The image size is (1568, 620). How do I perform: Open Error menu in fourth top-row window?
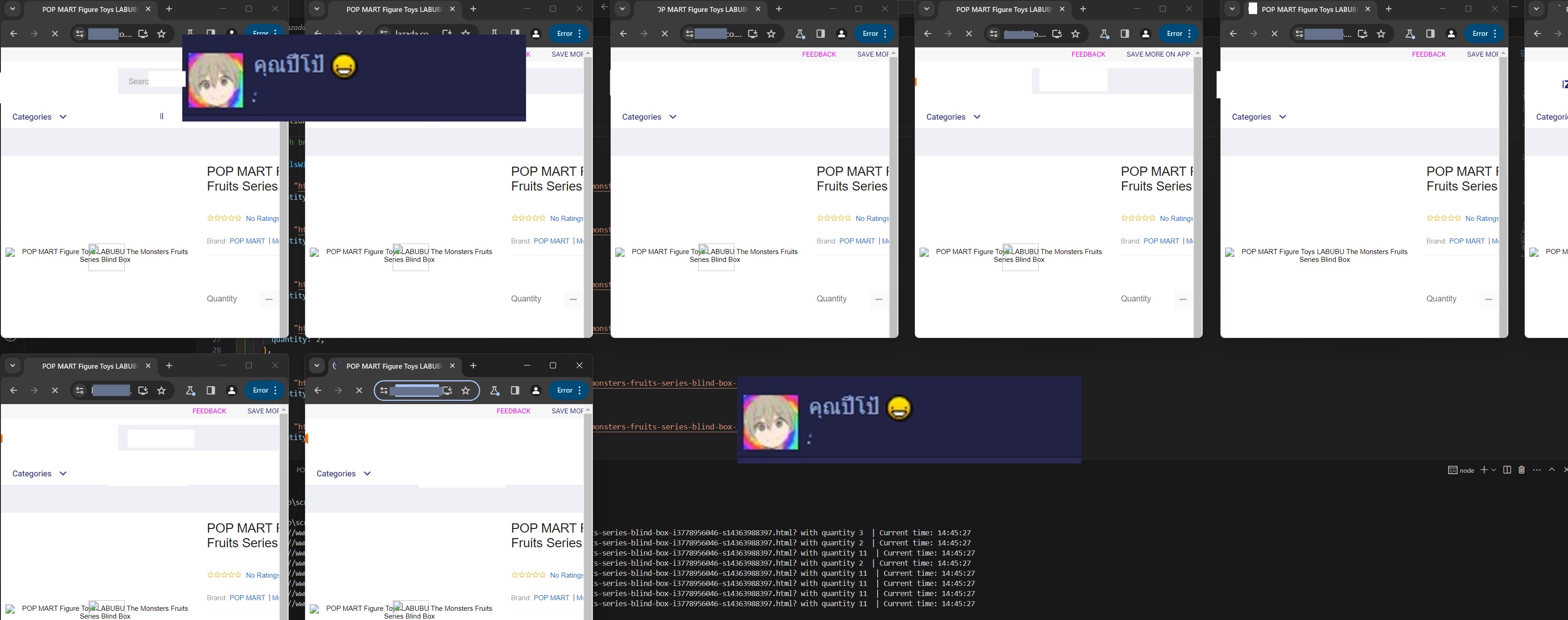1179,34
